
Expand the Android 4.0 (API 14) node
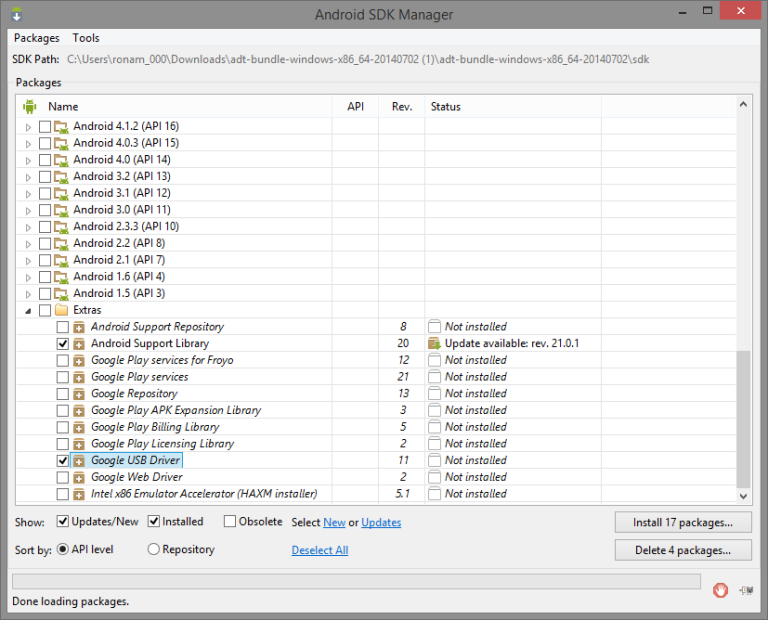(28, 160)
